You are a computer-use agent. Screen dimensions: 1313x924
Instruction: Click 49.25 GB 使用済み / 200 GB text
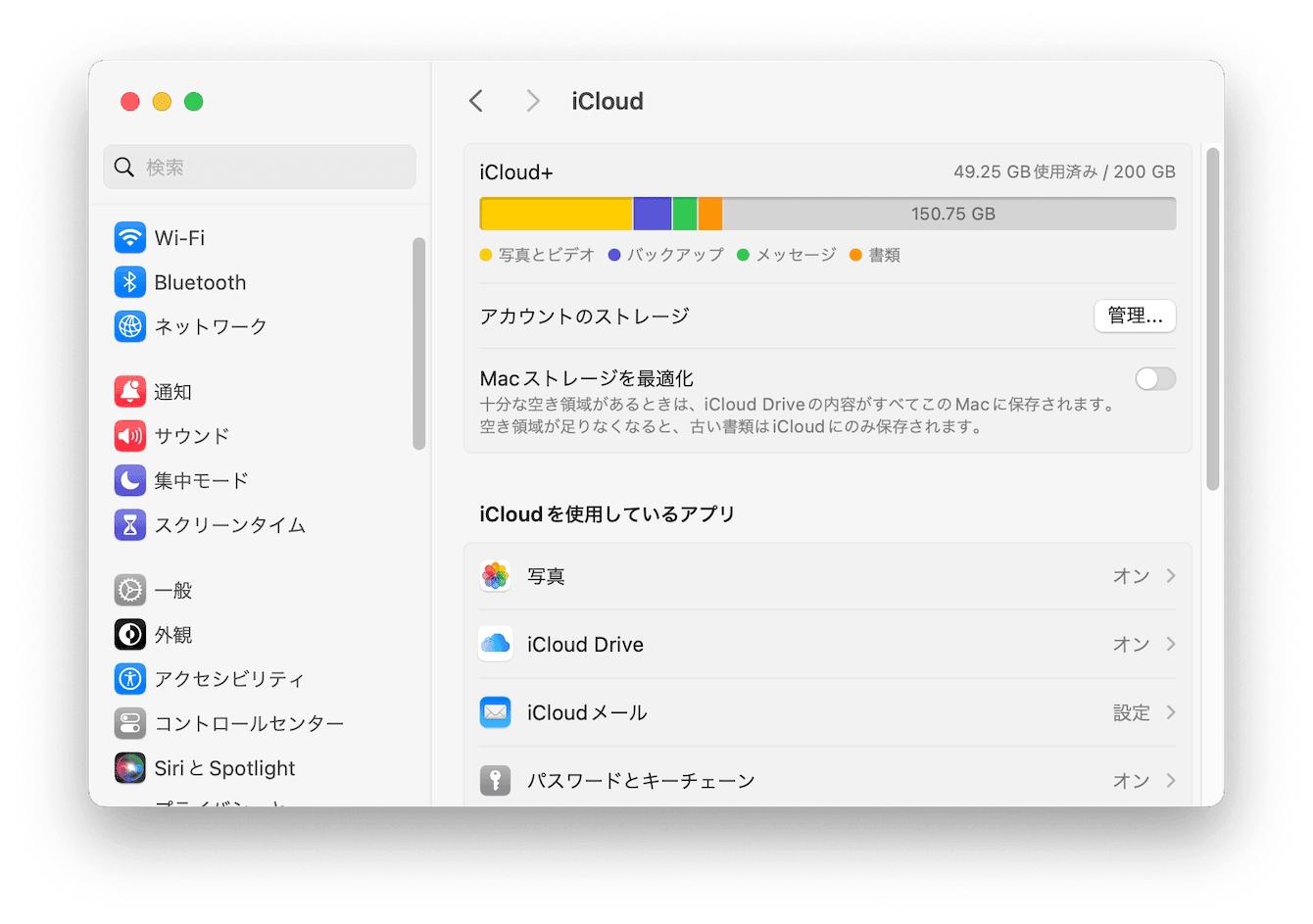(1064, 171)
